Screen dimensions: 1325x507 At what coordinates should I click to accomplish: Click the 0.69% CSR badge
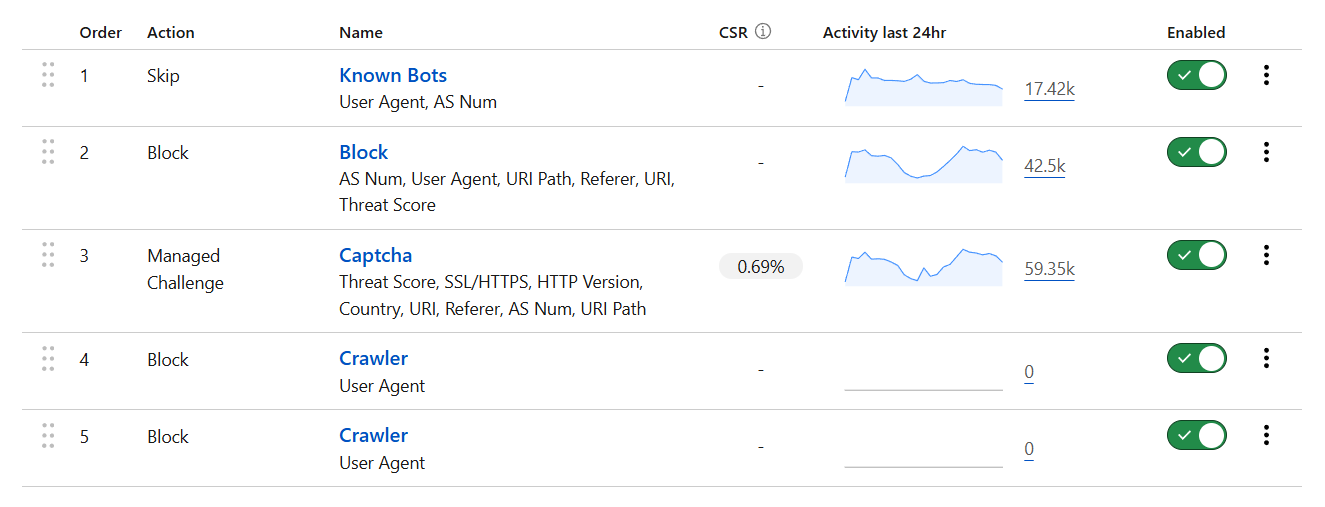(x=760, y=267)
